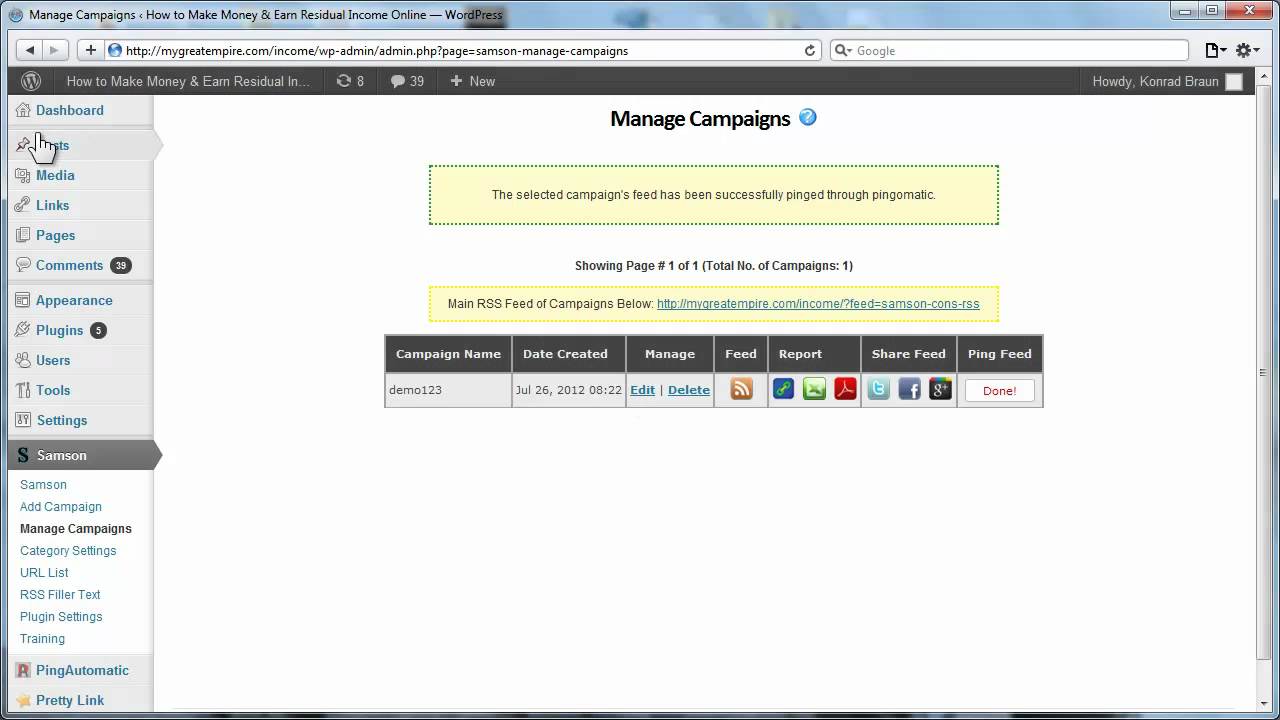Reload the page with refresh icon
The image size is (1280, 720).
click(x=810, y=50)
